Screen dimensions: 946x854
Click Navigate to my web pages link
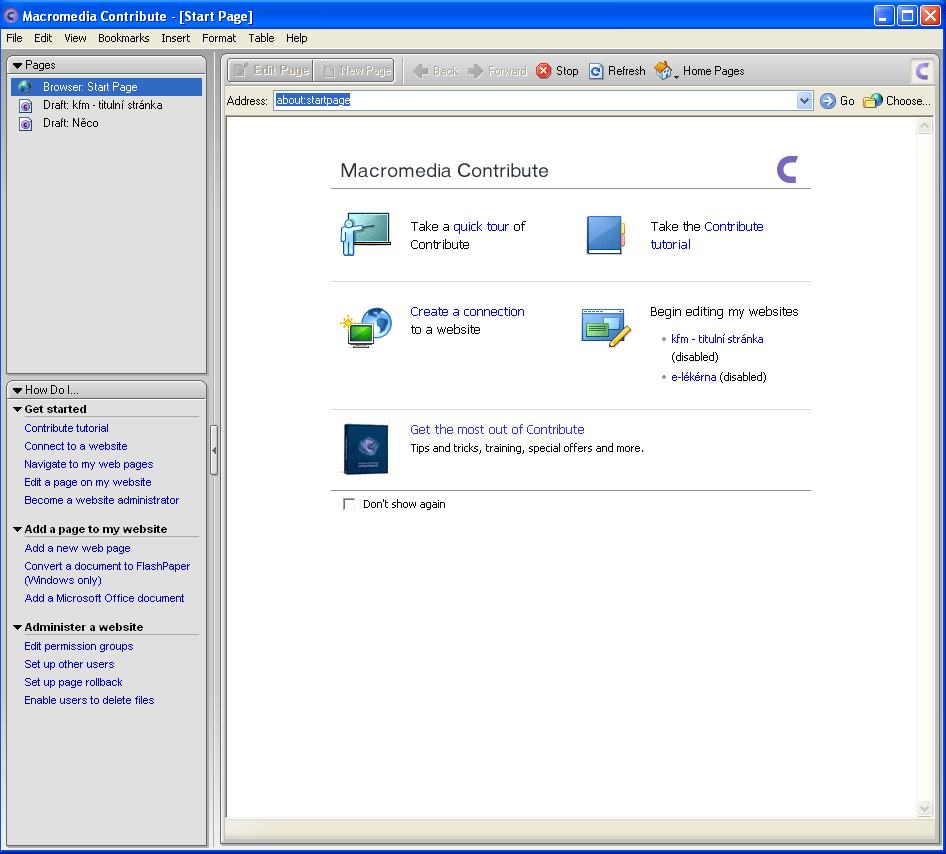(x=89, y=464)
